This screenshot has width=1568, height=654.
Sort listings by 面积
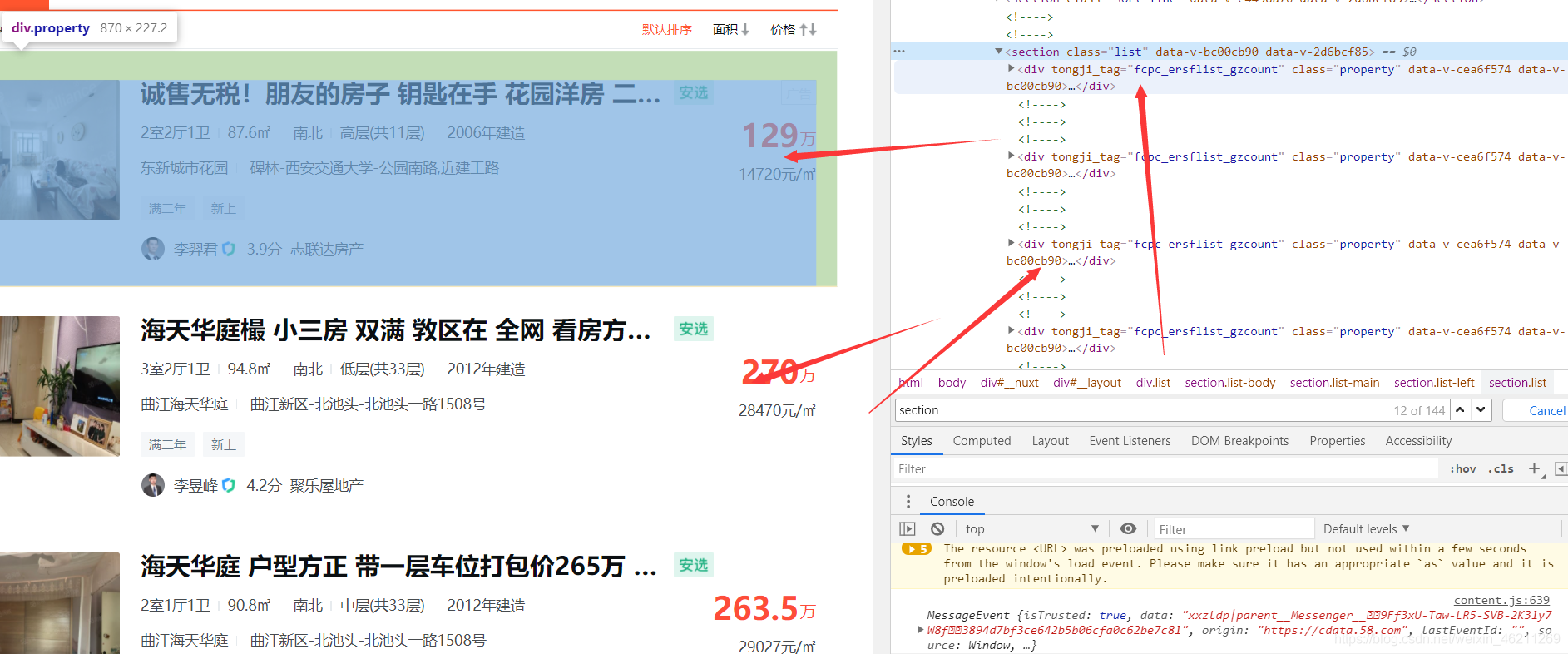(731, 29)
